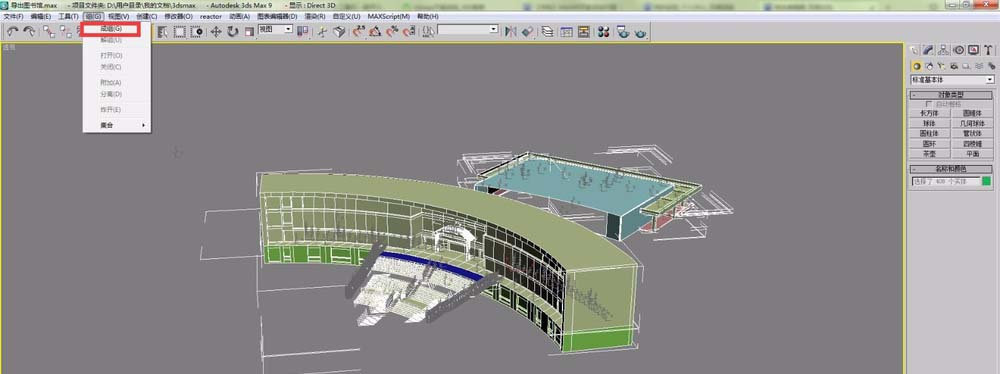Open the reference coordinate system dropdown

click(275, 29)
